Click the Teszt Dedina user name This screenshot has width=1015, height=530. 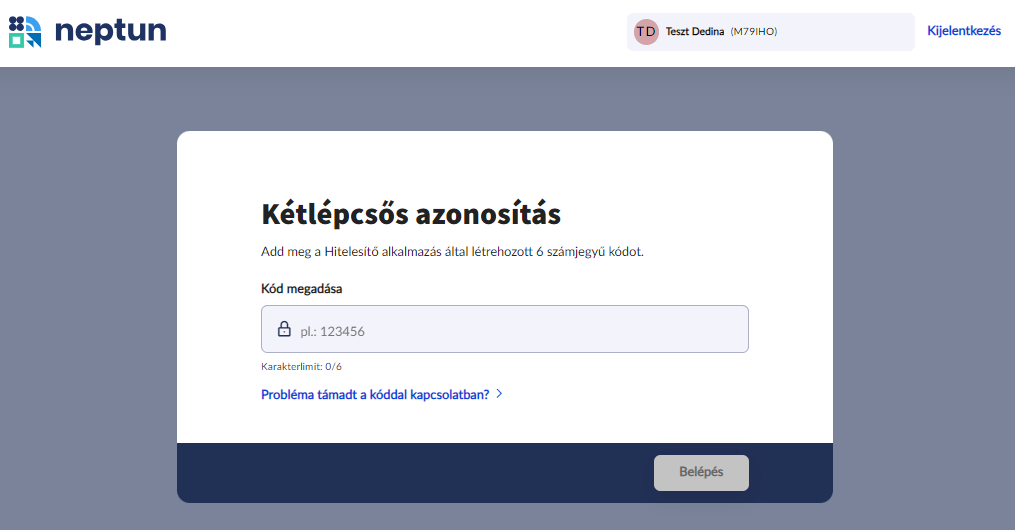coord(695,32)
